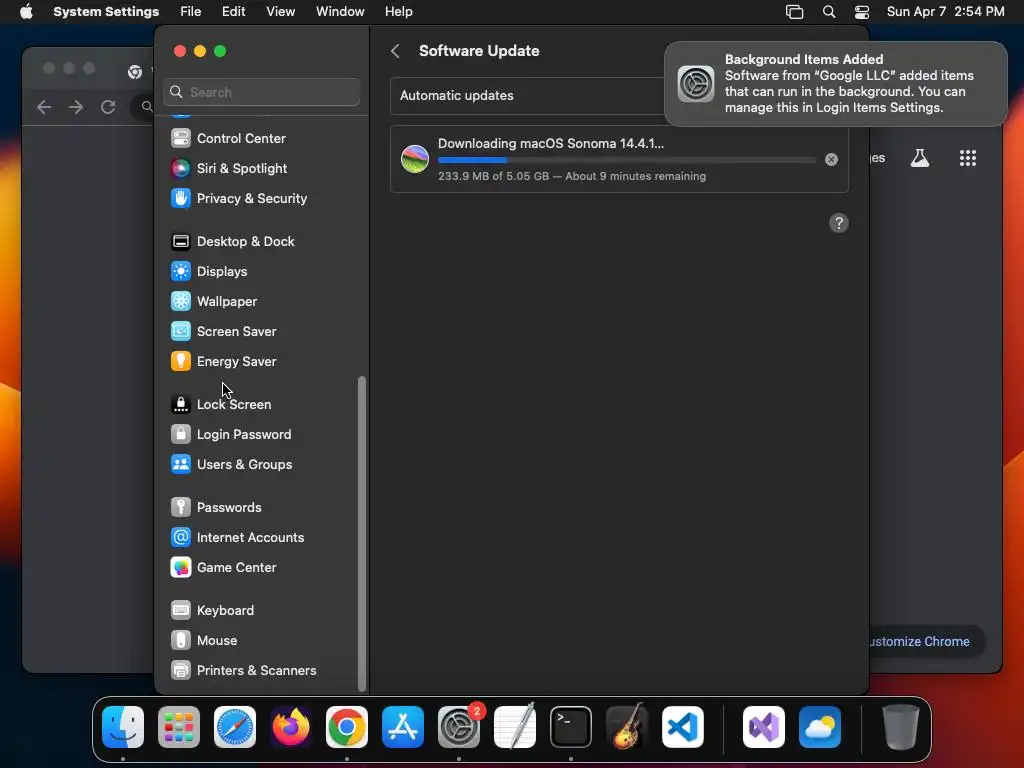The width and height of the screenshot is (1024, 768).
Task: Launch Firefox from the Dock
Action: tap(291, 727)
